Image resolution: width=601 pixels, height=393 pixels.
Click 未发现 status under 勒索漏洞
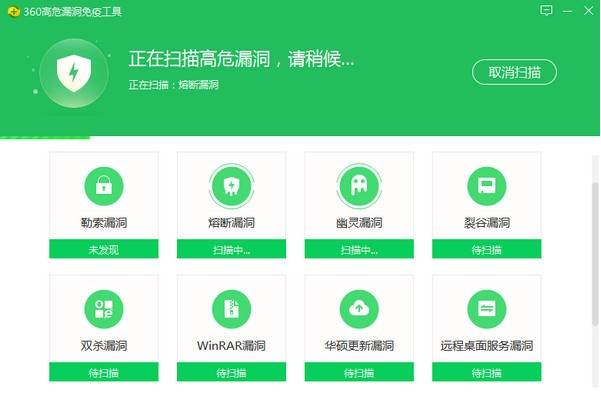103,249
